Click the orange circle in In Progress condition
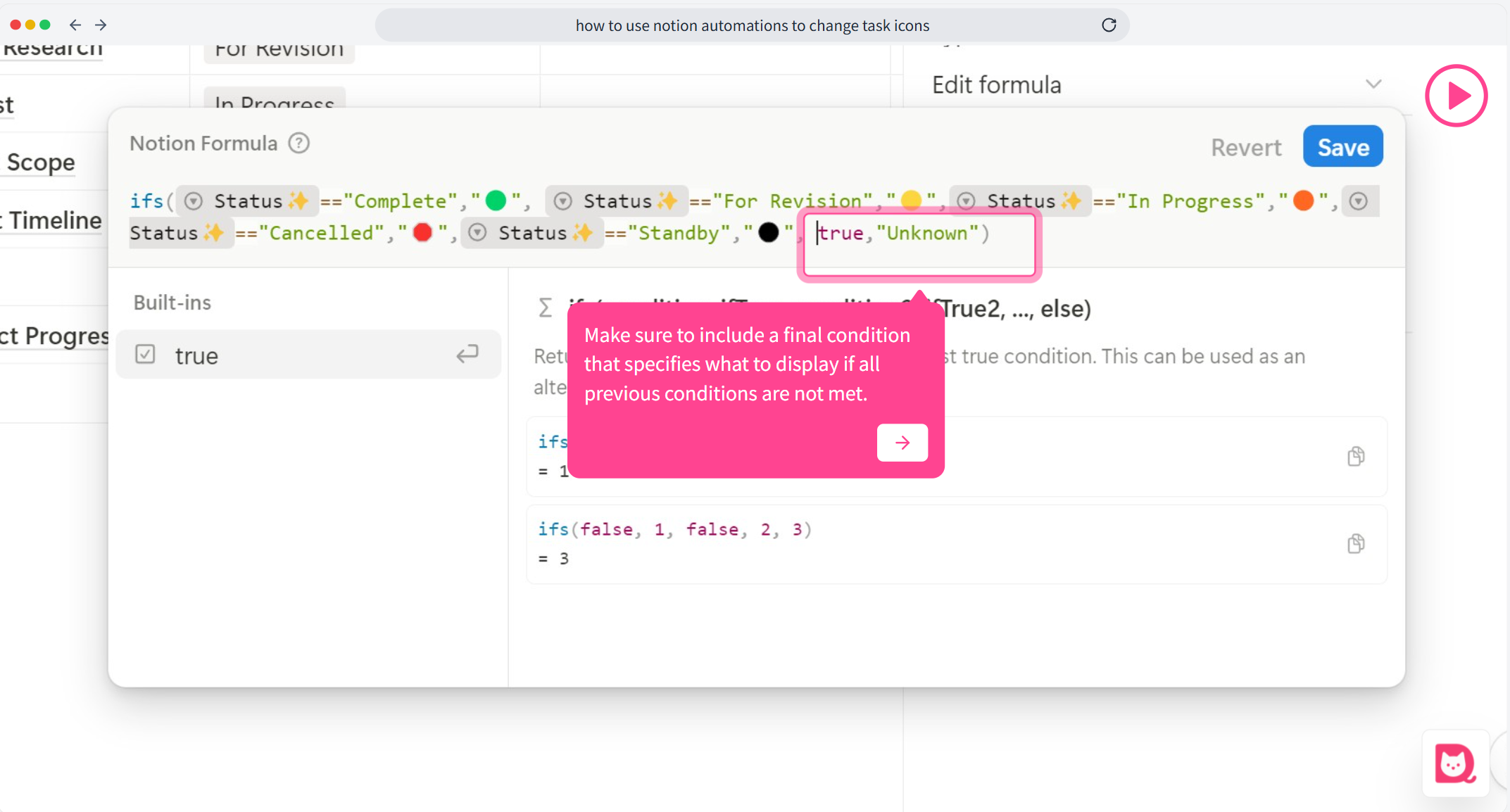The height and width of the screenshot is (812, 1510). tap(1304, 201)
